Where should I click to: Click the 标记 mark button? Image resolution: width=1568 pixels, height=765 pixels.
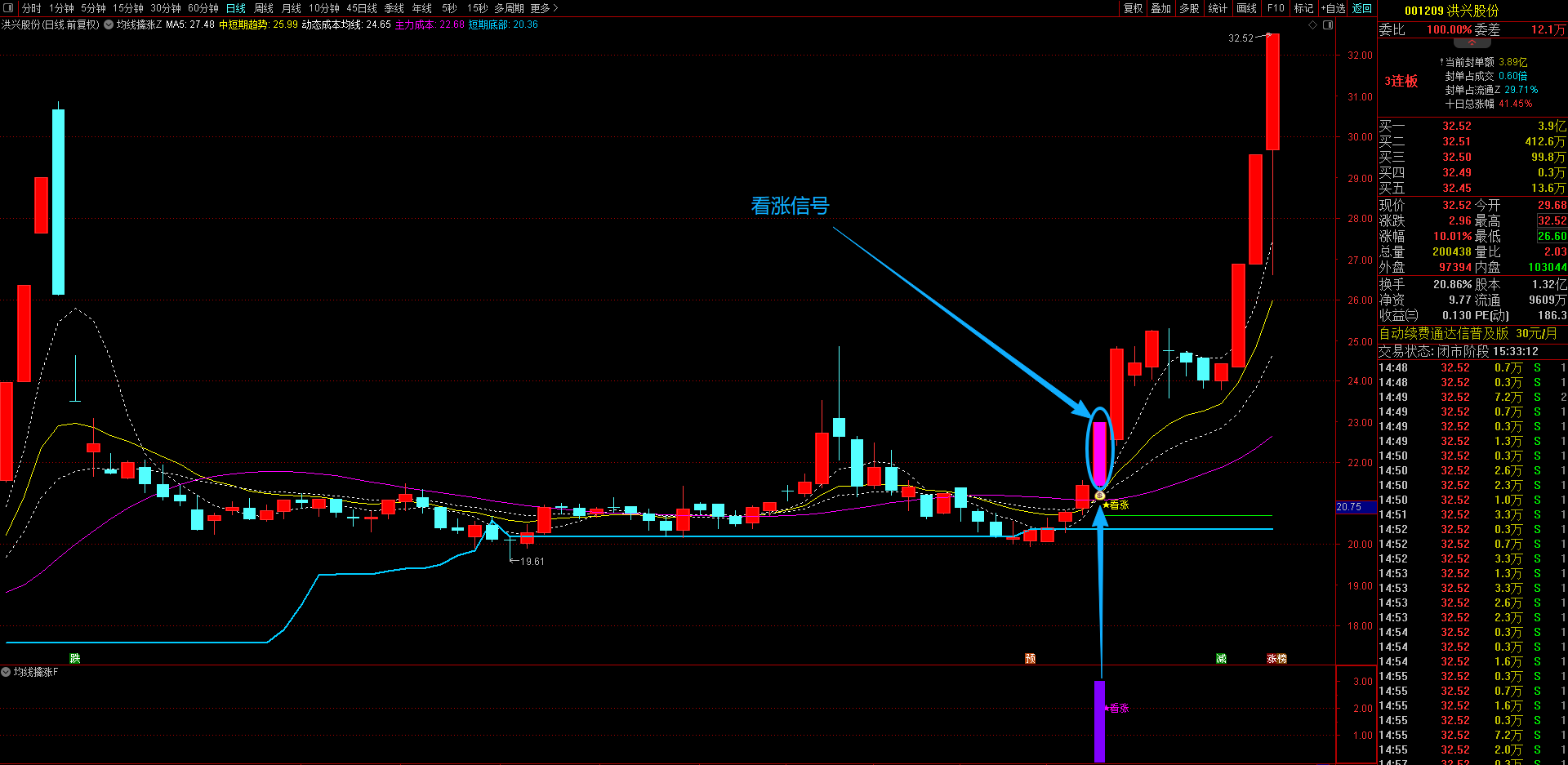(x=1304, y=8)
